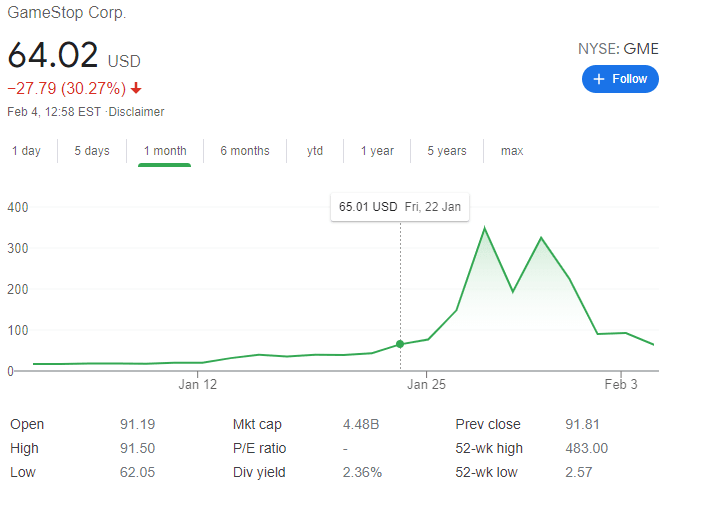This screenshot has width=711, height=506.
Task: Open the max time range tab
Action: point(512,151)
